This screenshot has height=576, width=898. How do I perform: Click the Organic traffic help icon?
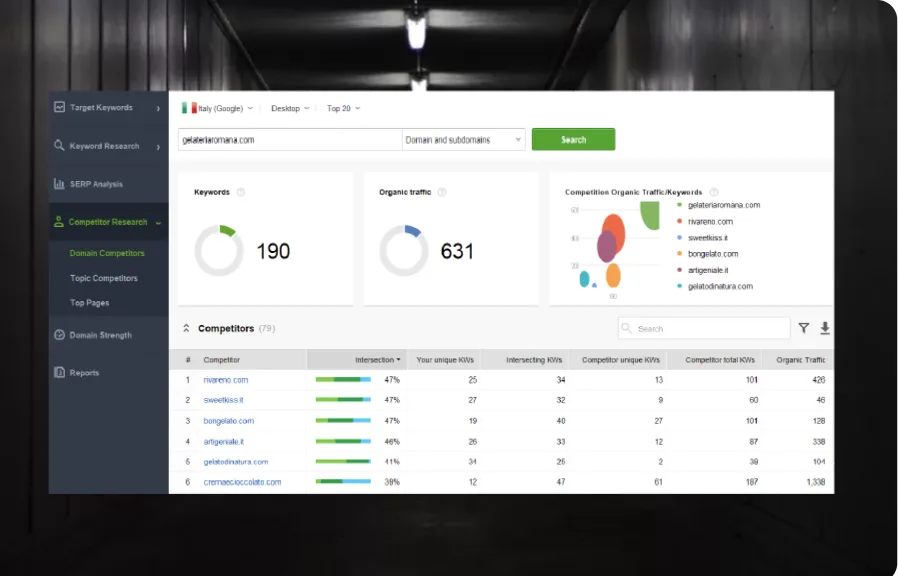click(442, 192)
